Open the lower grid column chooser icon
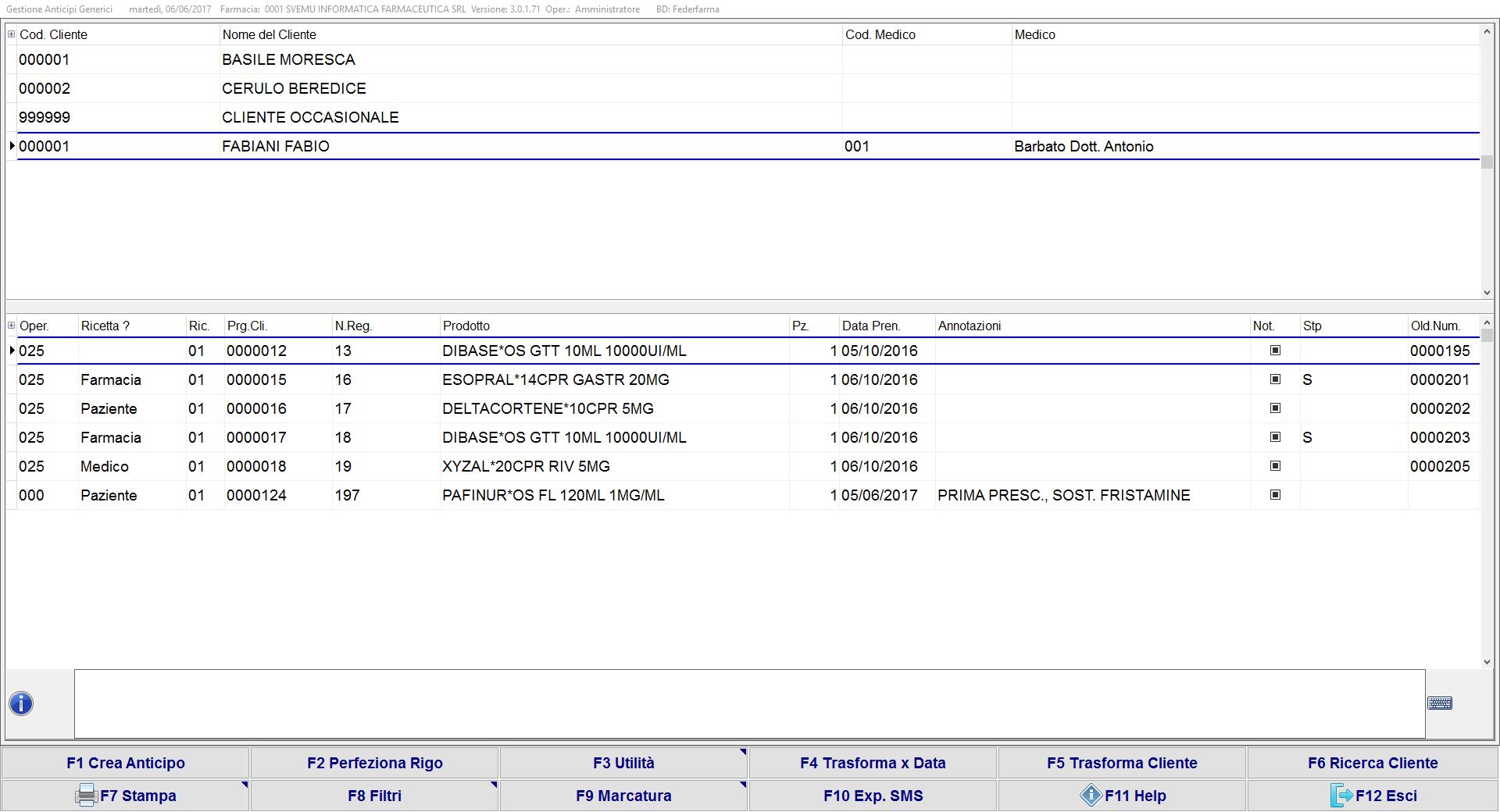The height and width of the screenshot is (812, 1500). pos(11,326)
